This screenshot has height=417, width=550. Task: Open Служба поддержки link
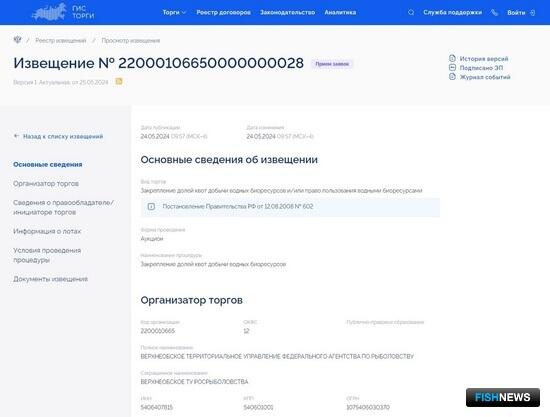452,12
